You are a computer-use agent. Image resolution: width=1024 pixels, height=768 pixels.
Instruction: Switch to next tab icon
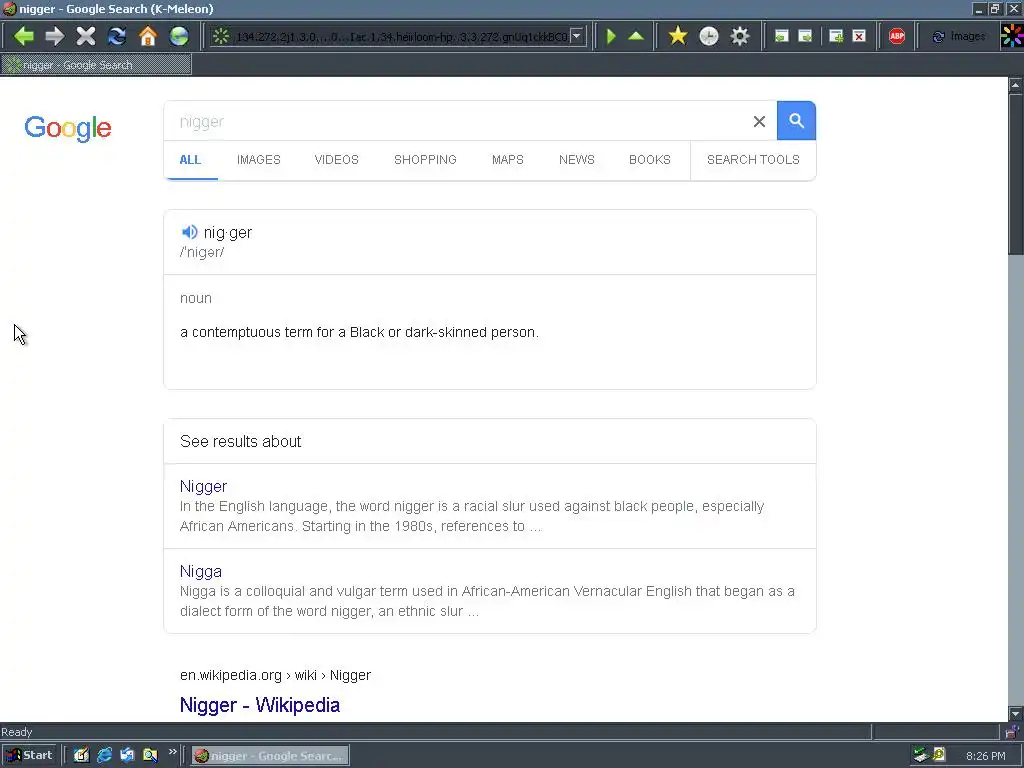pos(805,36)
